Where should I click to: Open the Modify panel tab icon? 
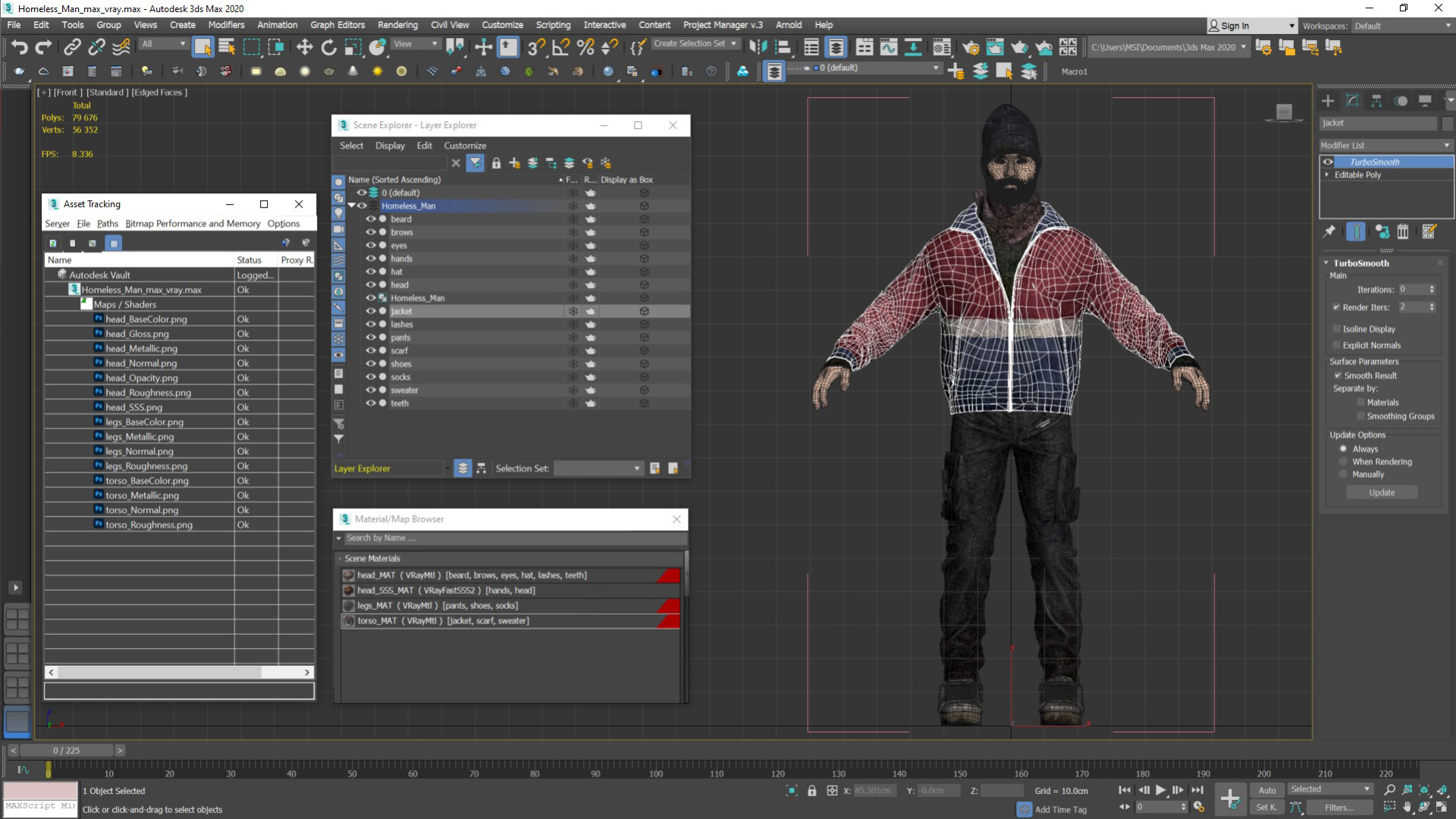tap(1352, 101)
